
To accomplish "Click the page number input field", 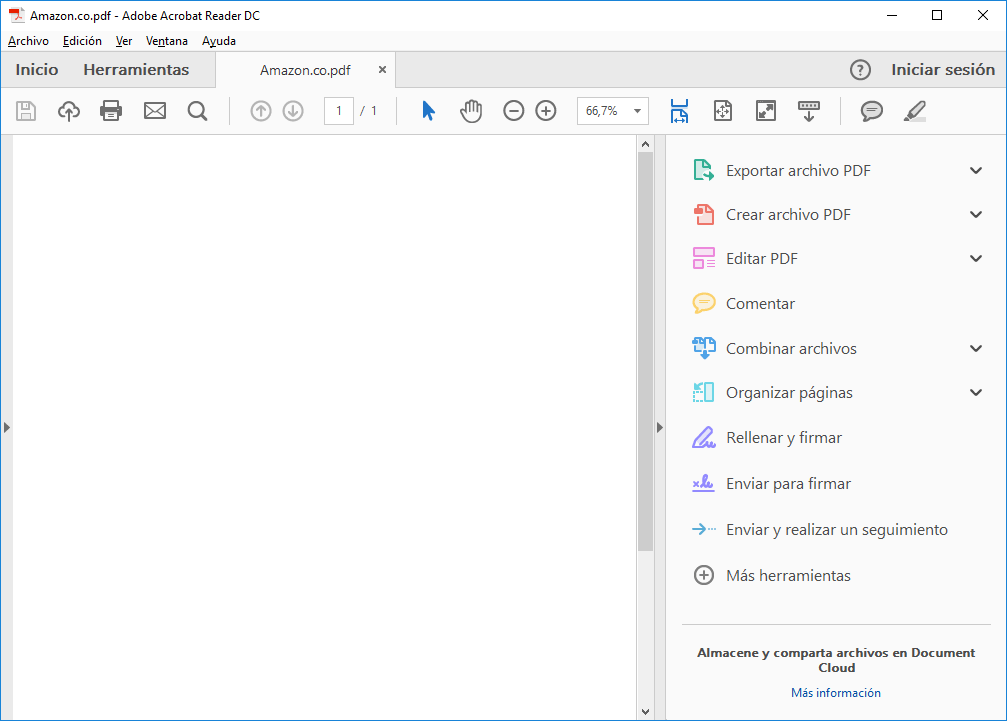I will pyautogui.click(x=338, y=111).
